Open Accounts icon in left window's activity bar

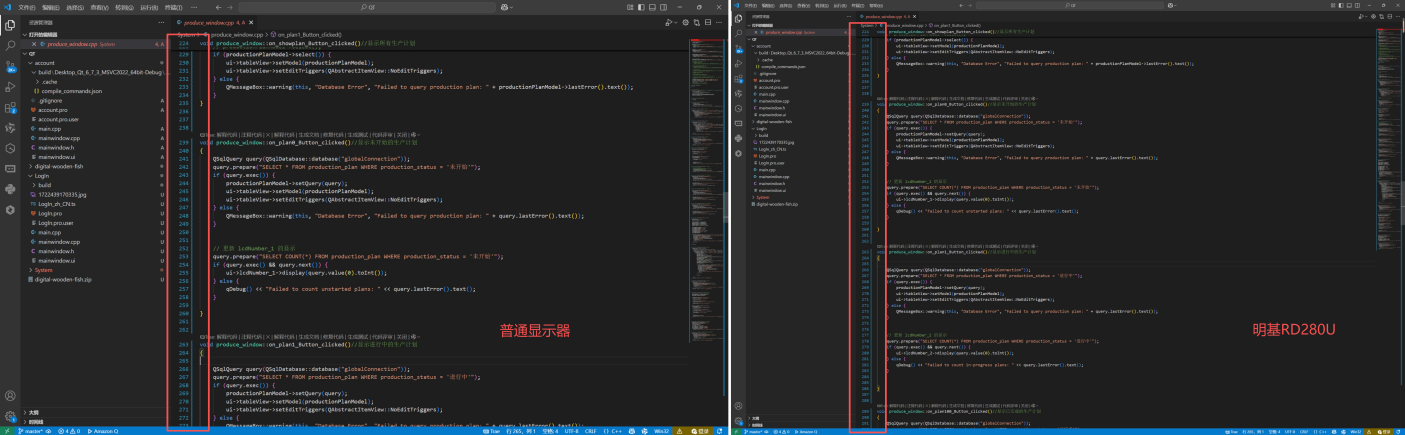(10, 396)
